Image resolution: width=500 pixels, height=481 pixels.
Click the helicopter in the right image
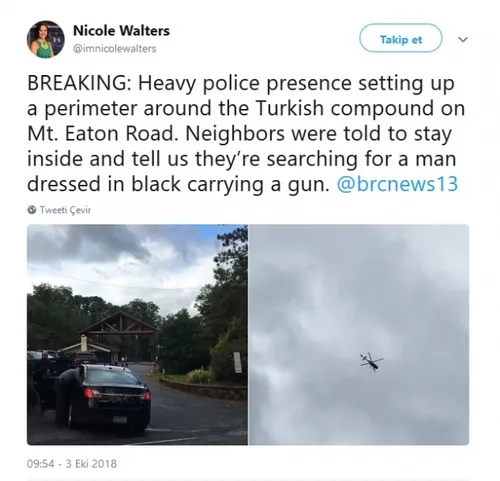click(x=371, y=361)
